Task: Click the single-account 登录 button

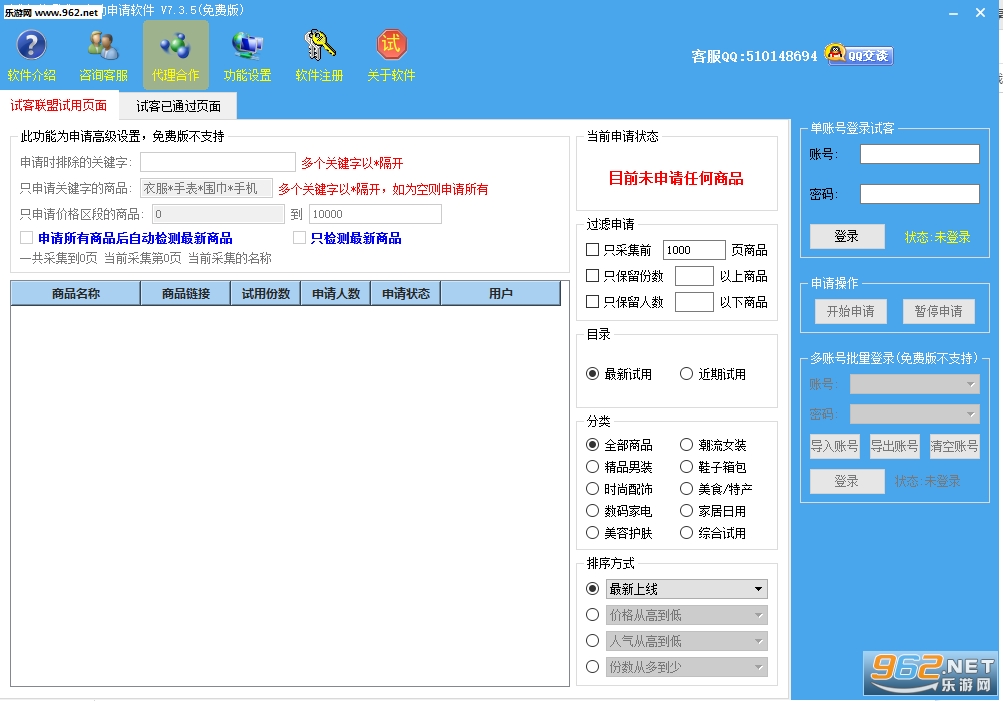Action: click(847, 237)
